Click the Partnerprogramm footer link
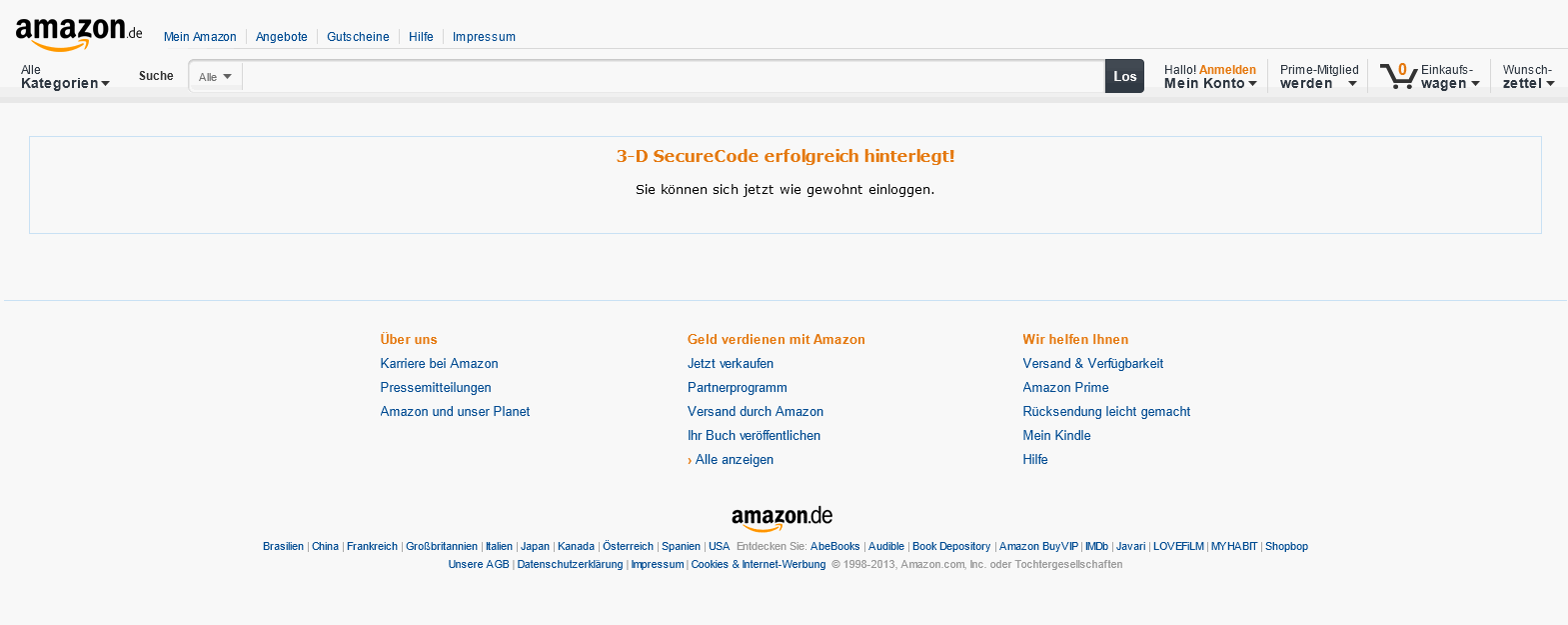The image size is (1568, 625). coord(737,388)
